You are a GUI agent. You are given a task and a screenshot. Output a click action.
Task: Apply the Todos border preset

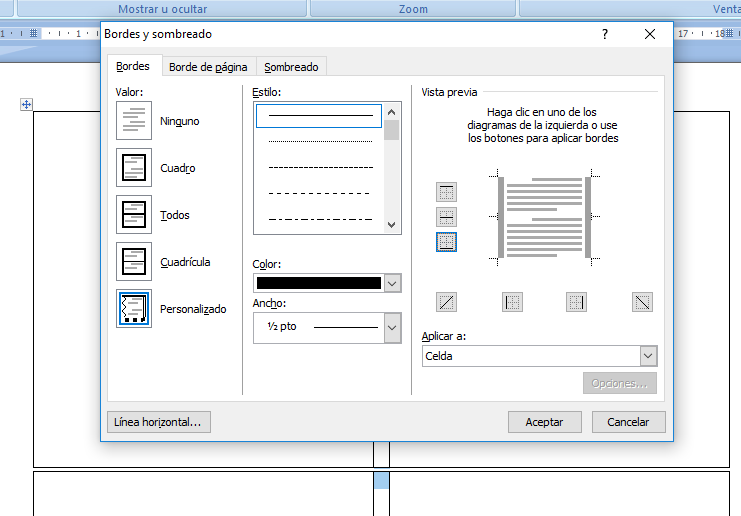pos(134,215)
